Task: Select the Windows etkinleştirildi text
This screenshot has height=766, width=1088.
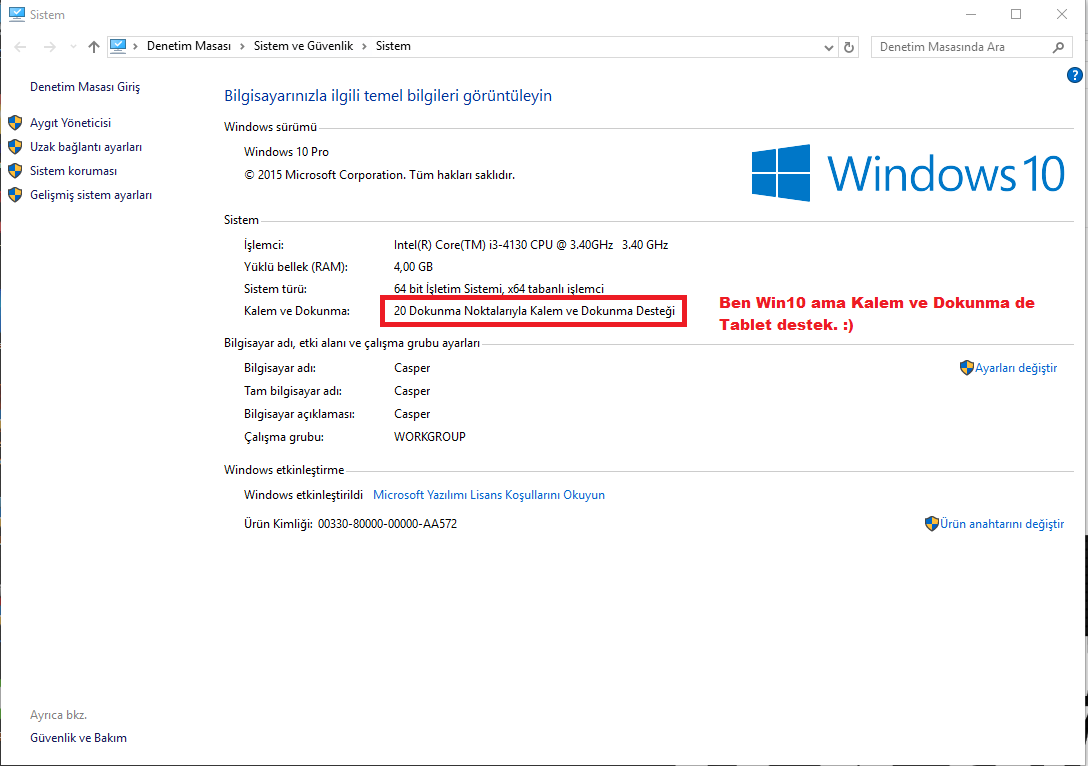Action: pos(303,495)
